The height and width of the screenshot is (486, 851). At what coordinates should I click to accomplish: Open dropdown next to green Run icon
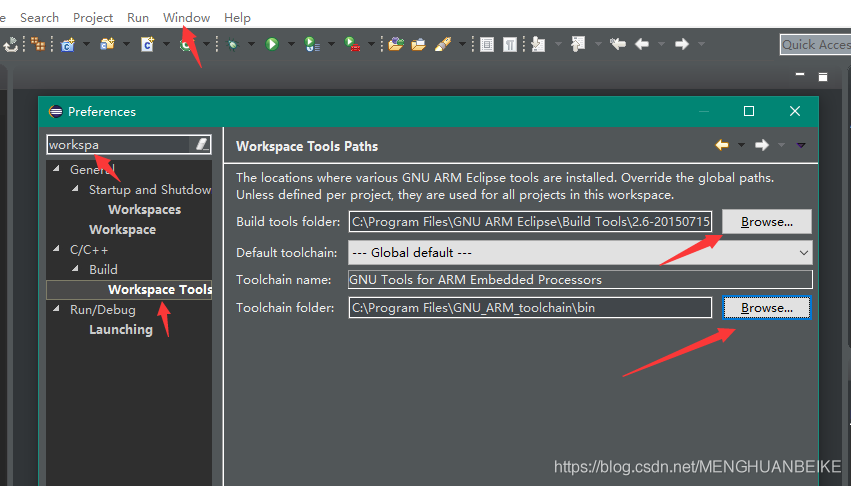[291, 44]
